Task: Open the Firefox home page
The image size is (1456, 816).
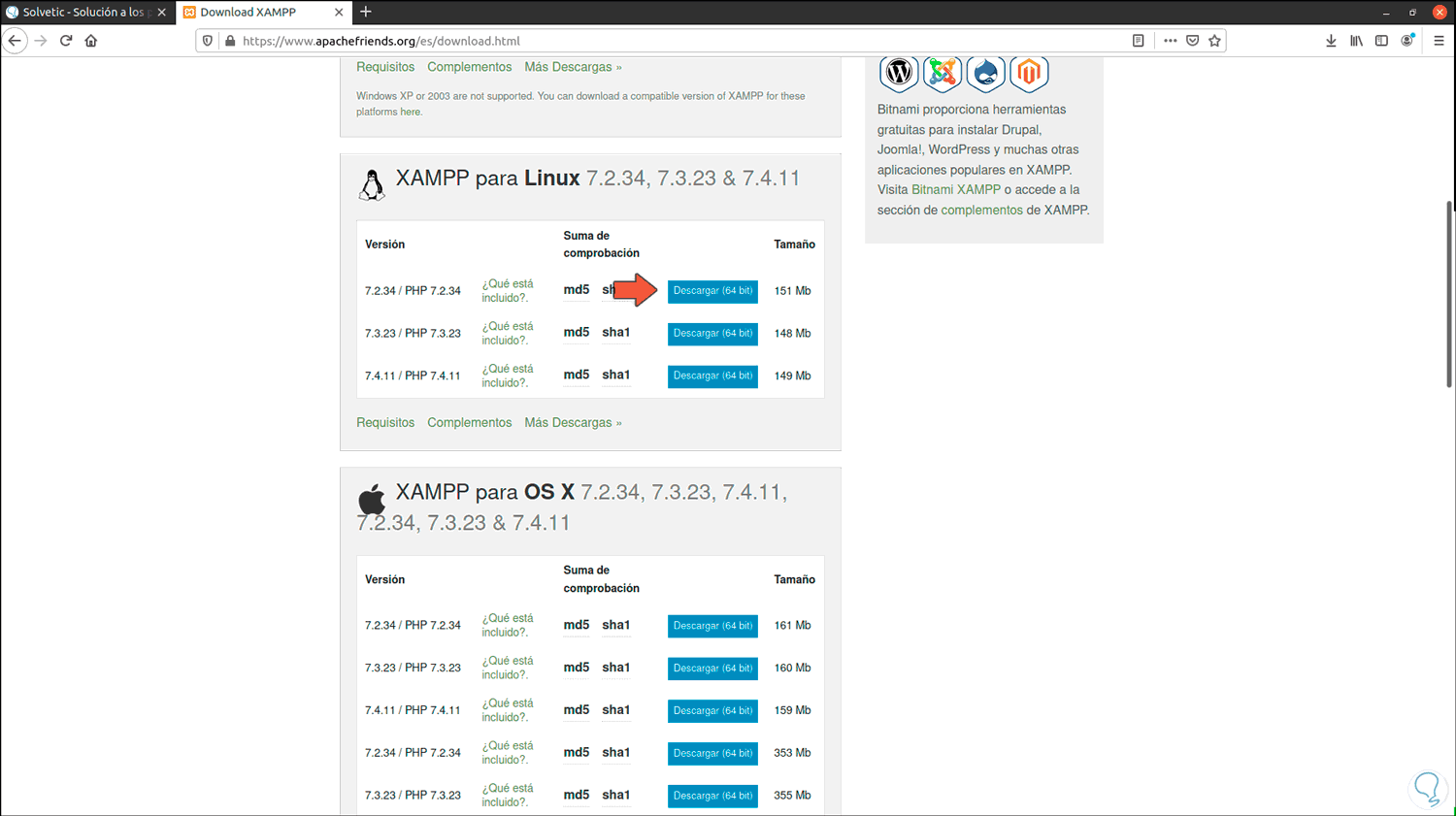Action: [91, 41]
